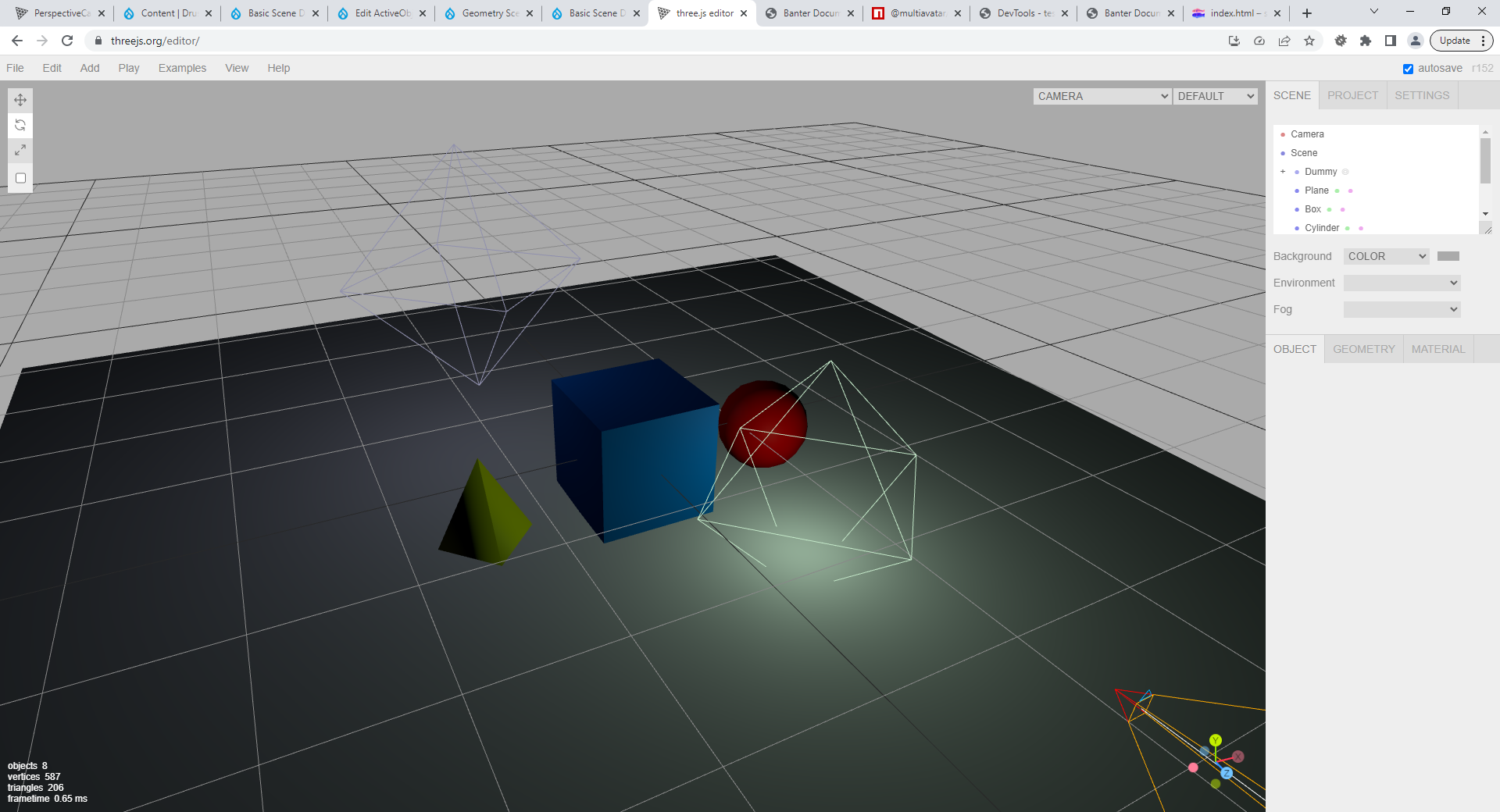Switch to the MATERIAL tab
The height and width of the screenshot is (812, 1500).
tap(1437, 349)
